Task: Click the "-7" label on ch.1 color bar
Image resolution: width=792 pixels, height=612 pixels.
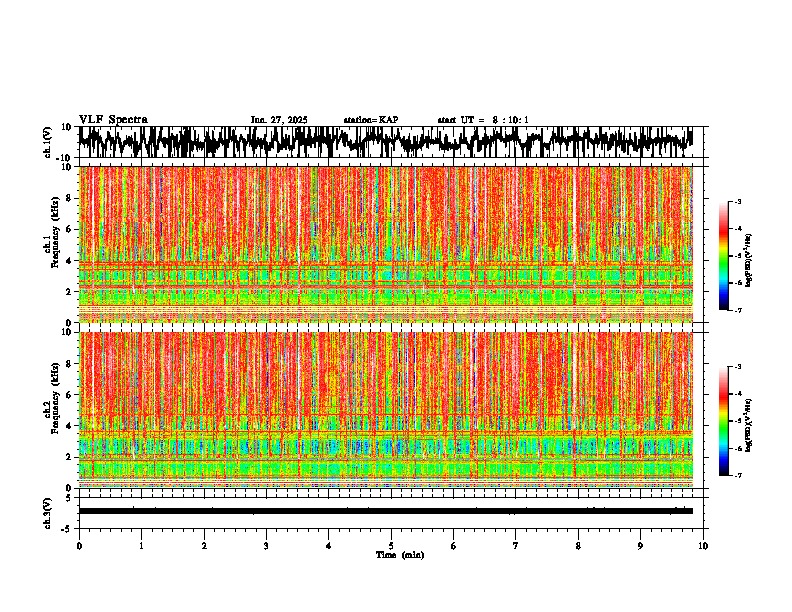Action: tap(738, 310)
